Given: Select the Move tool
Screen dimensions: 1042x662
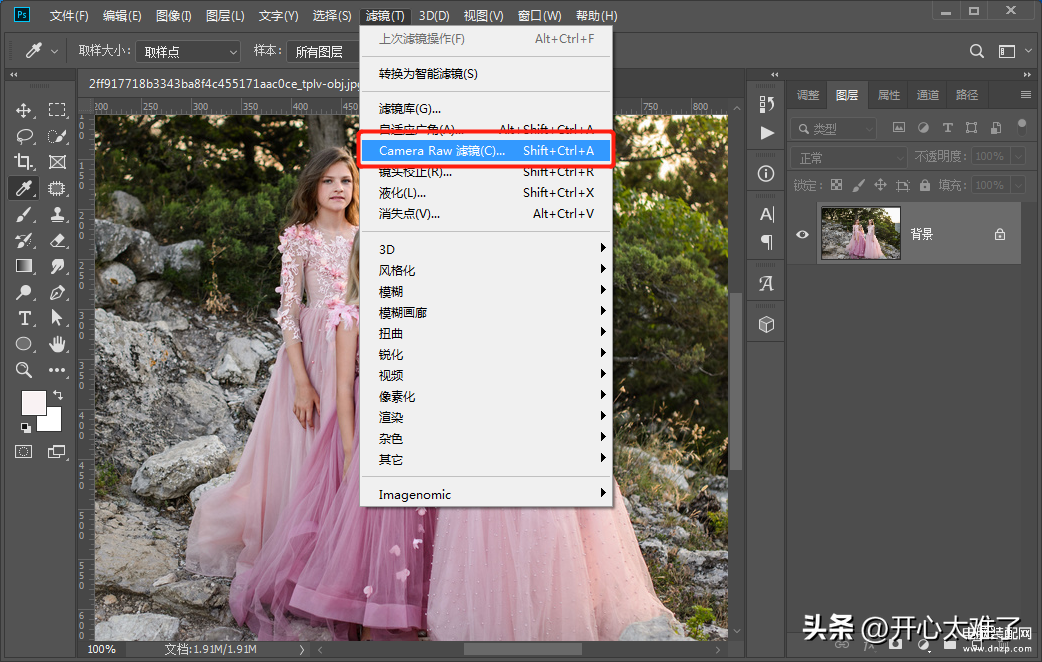Looking at the screenshot, I should (24, 110).
